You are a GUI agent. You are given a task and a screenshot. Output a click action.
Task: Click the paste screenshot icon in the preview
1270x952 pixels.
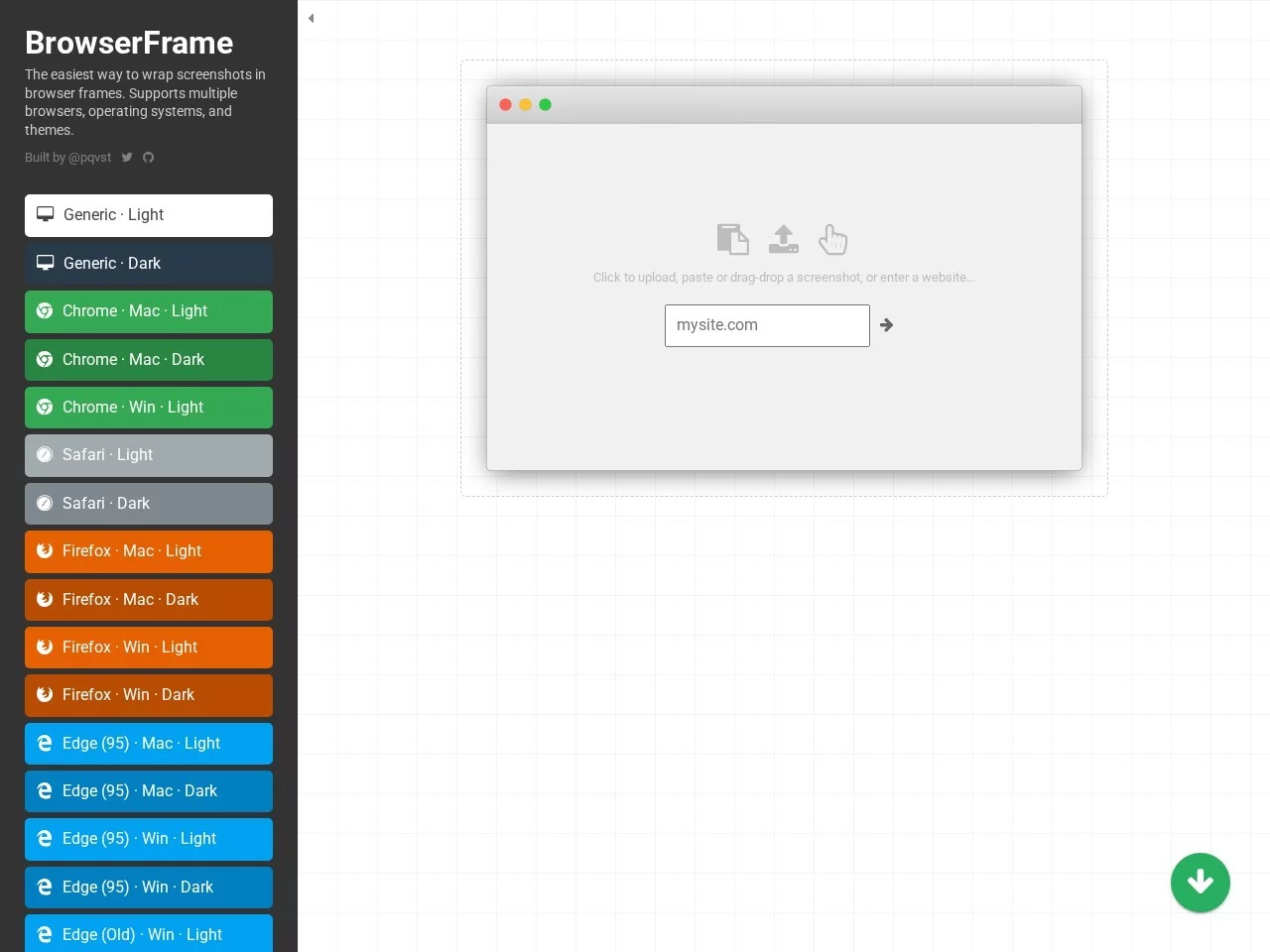pos(733,238)
